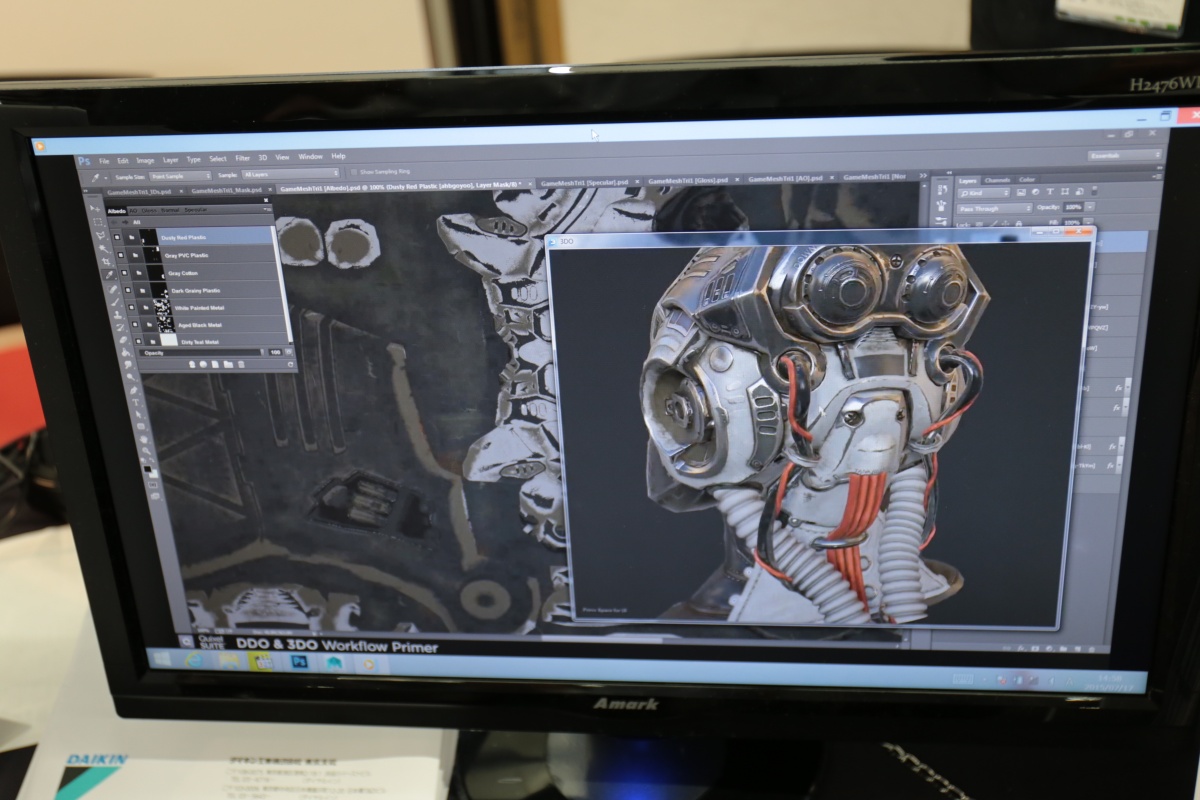Switch to the Channels tab
The height and width of the screenshot is (800, 1200).
997,180
